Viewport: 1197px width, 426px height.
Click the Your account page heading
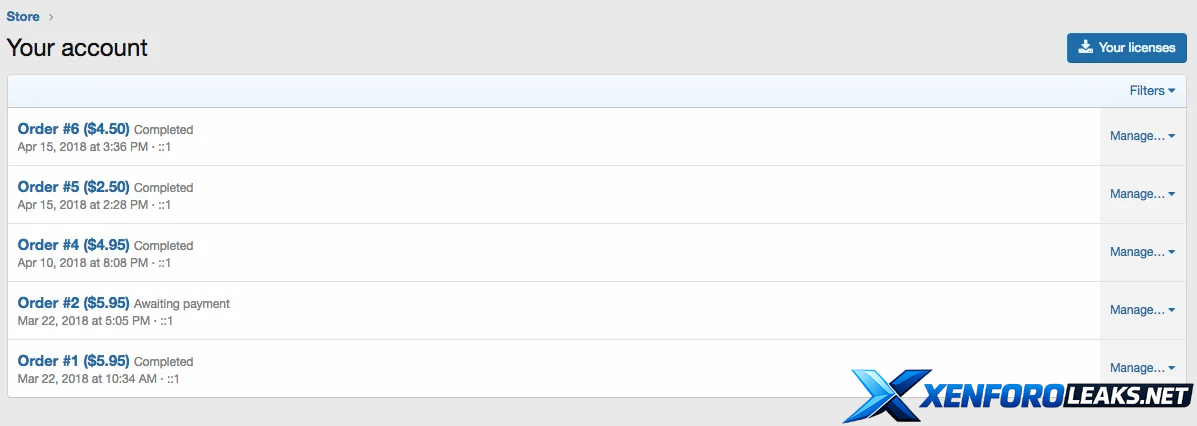coord(77,47)
